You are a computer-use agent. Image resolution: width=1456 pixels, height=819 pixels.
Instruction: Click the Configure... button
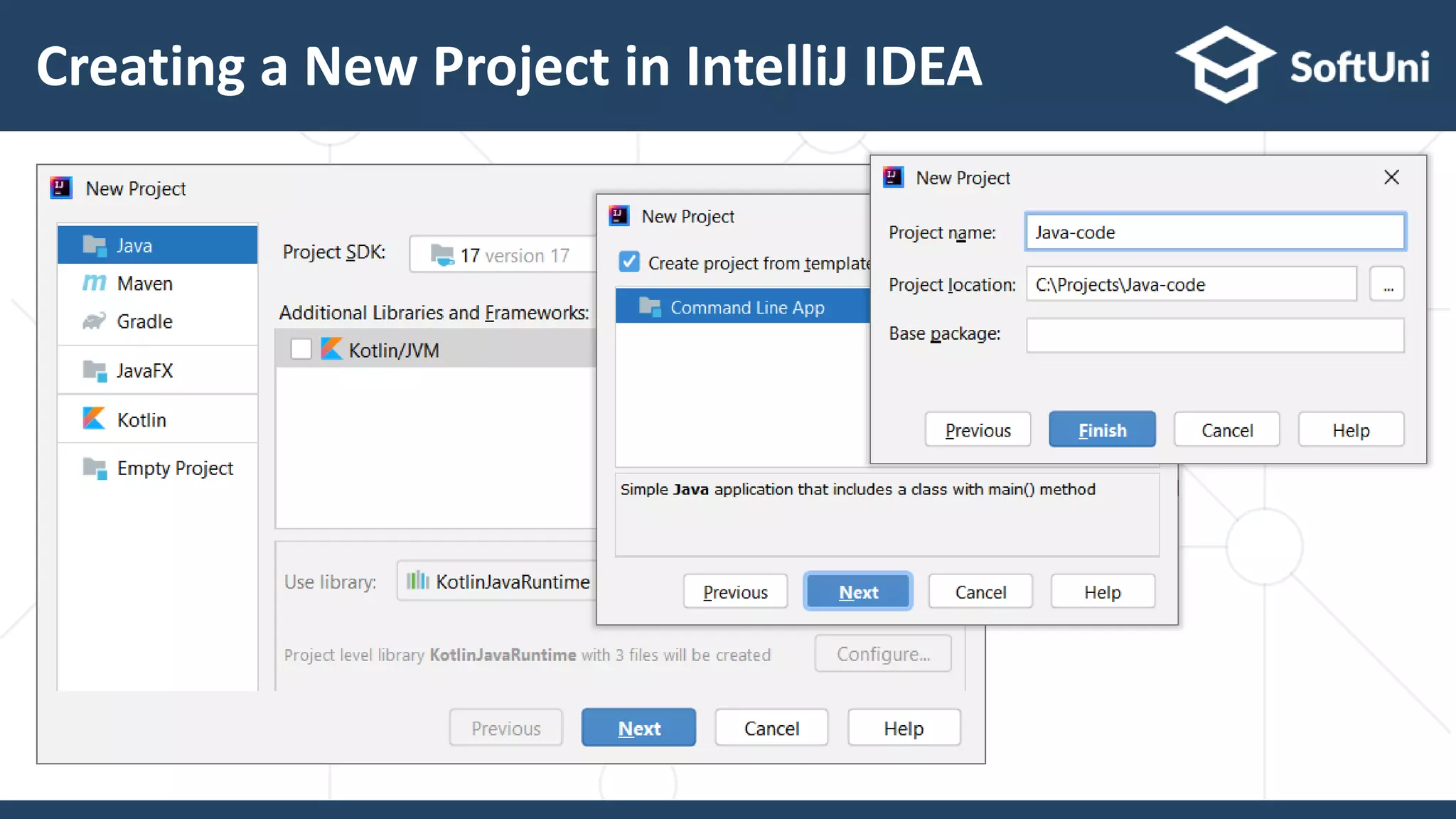(883, 653)
